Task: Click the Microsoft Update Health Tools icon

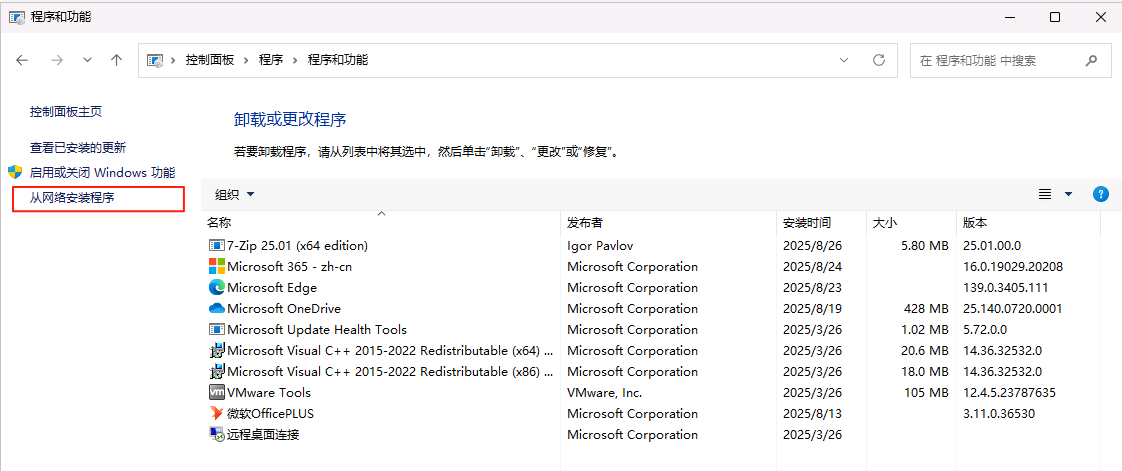Action: click(x=216, y=330)
